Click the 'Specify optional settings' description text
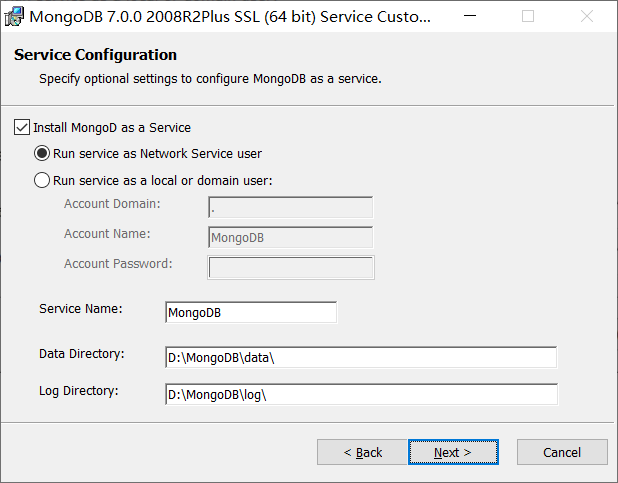The height and width of the screenshot is (483, 618). 210,78
